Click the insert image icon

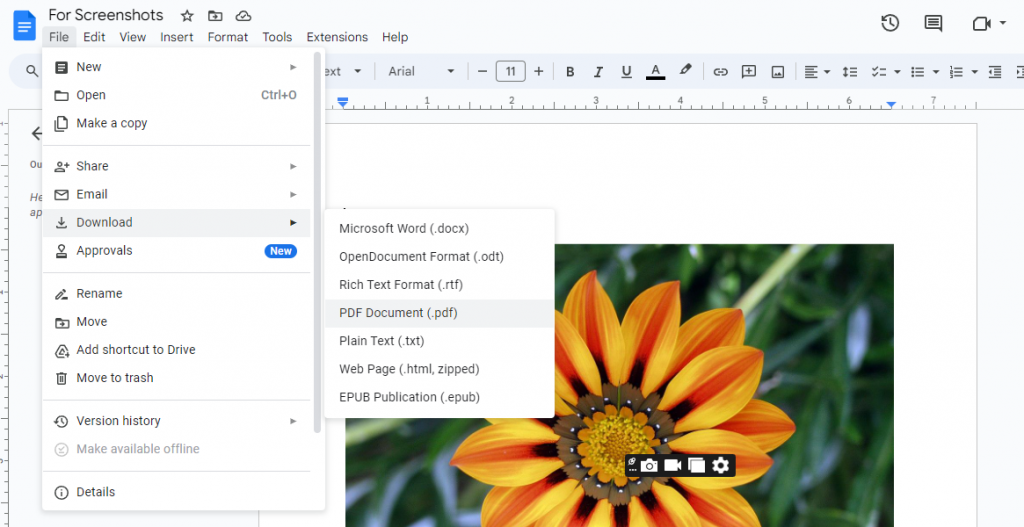click(x=777, y=72)
